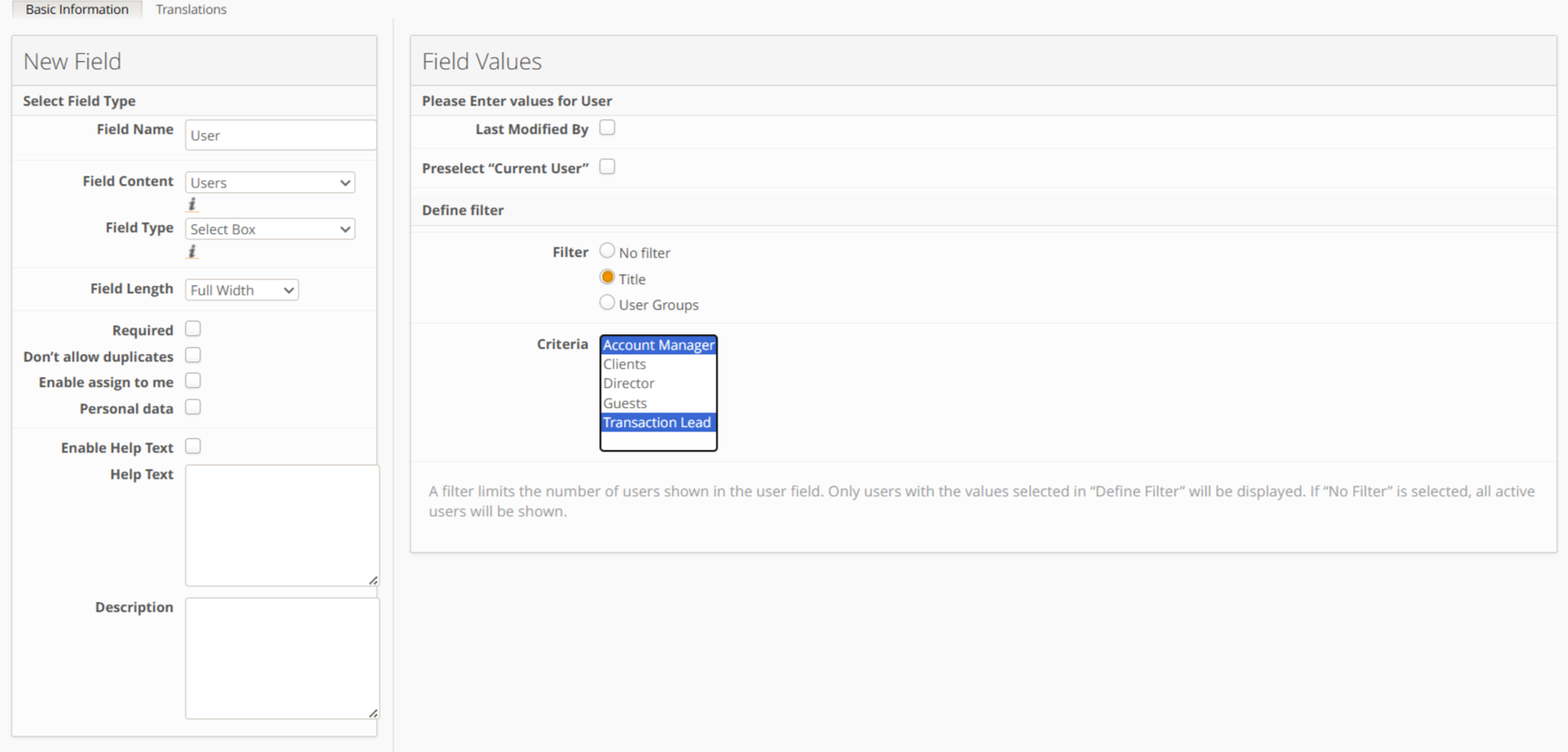Image resolution: width=1568 pixels, height=752 pixels.
Task: Click the Description textarea resize handle
Action: [x=373, y=713]
